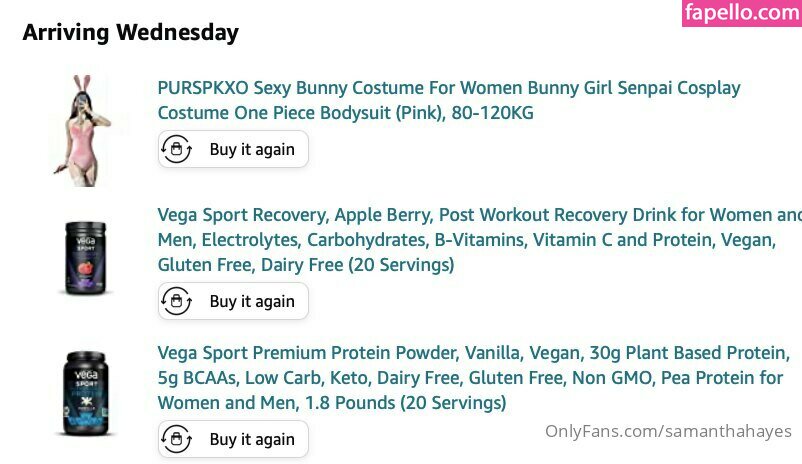Open the Vega Sport Recovery tub image
802x464 pixels.
click(86, 259)
